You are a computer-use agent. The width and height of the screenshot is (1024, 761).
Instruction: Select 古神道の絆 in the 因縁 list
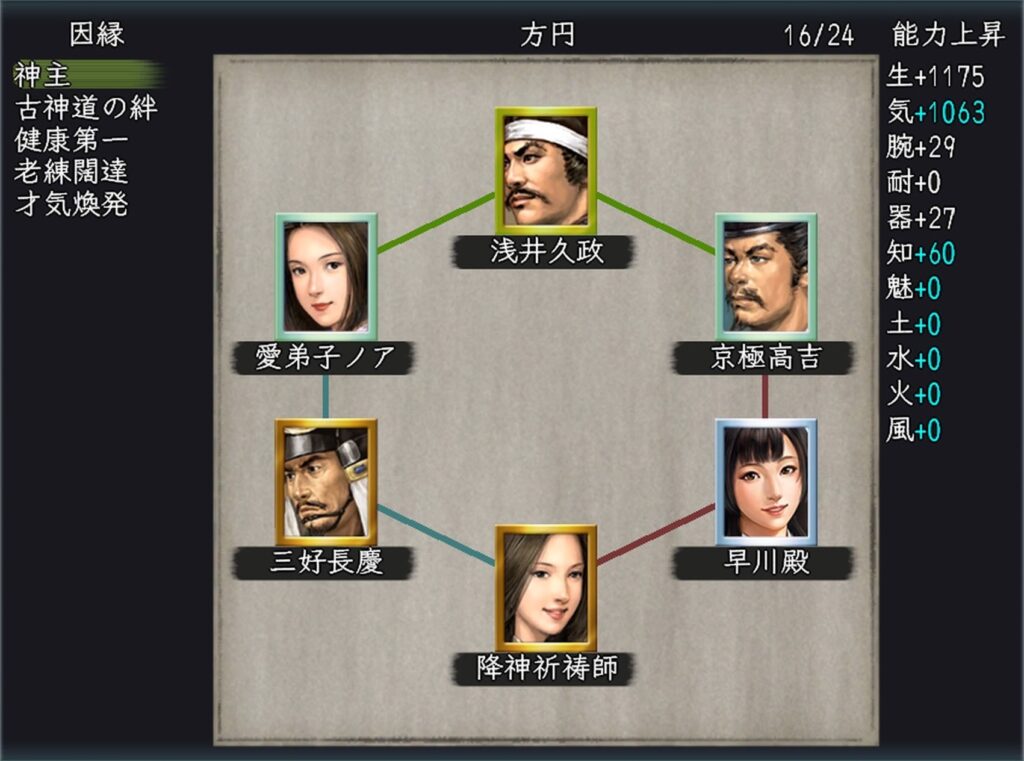click(86, 108)
